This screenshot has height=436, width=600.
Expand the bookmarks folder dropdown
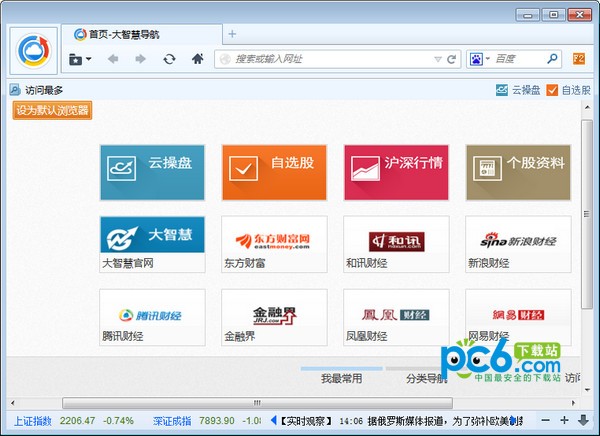click(80, 59)
